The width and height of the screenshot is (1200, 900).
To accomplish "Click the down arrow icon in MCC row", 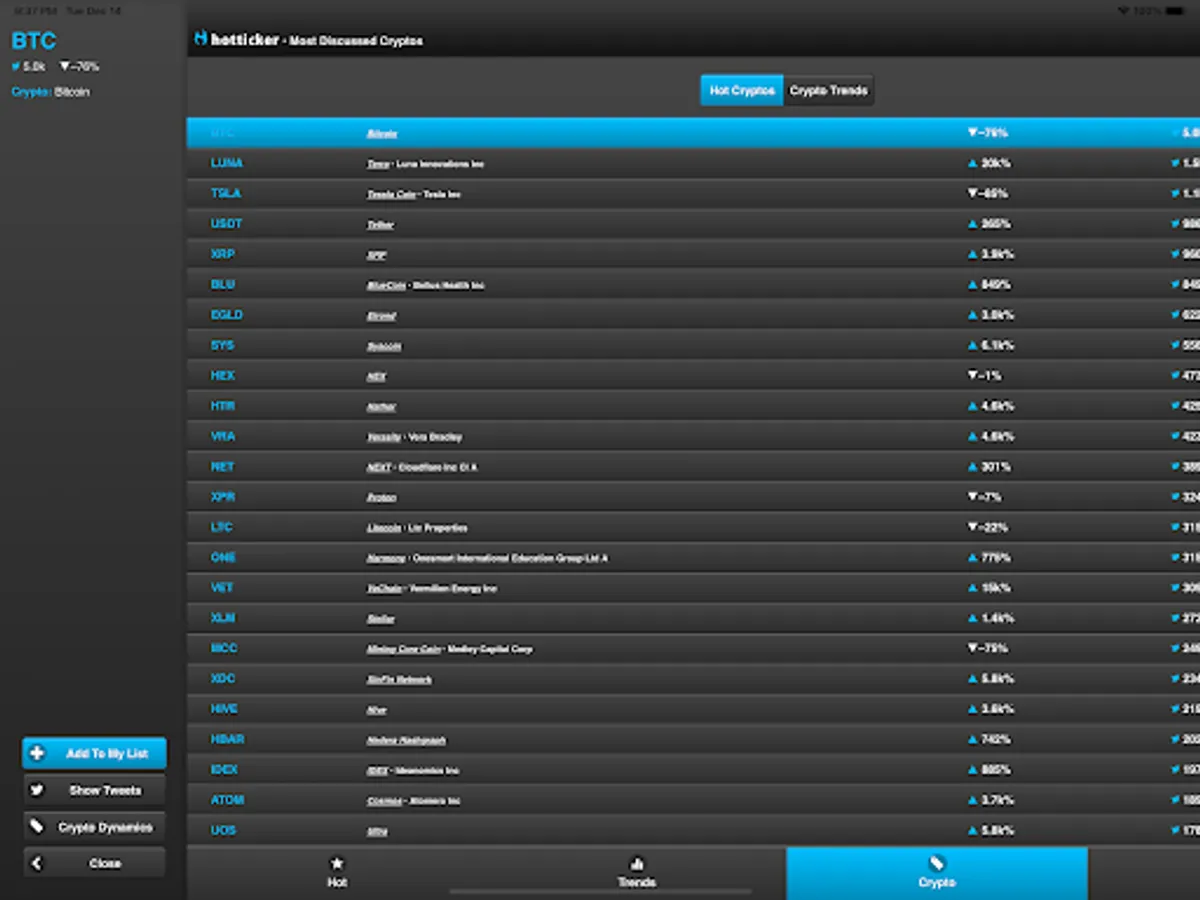I will point(972,649).
